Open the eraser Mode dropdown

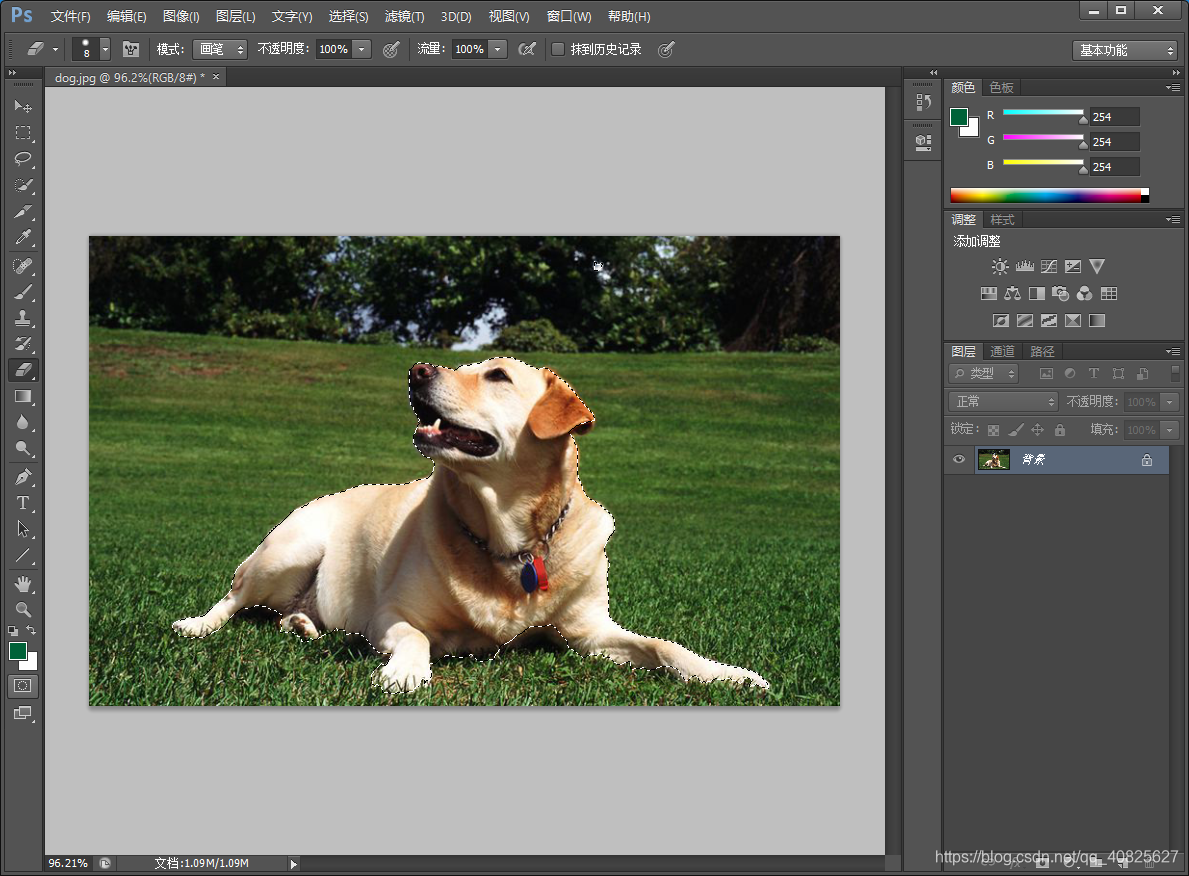[x=220, y=49]
